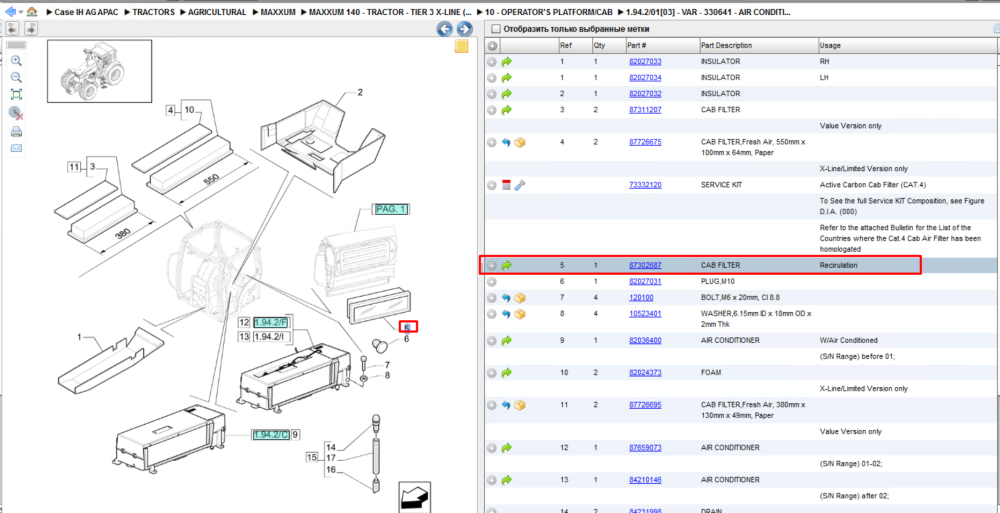Go to the next figure page

click(x=464, y=29)
